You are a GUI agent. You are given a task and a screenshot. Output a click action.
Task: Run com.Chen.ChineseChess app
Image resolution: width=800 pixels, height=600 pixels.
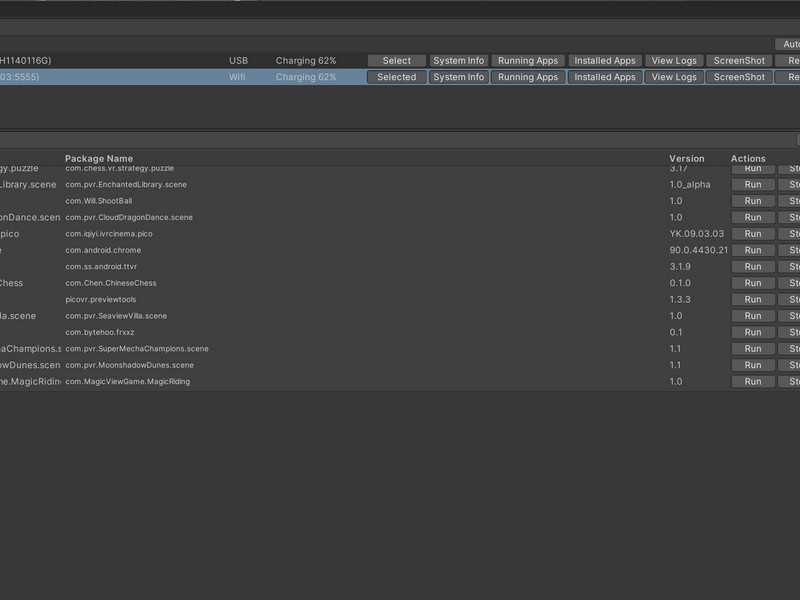click(x=753, y=283)
